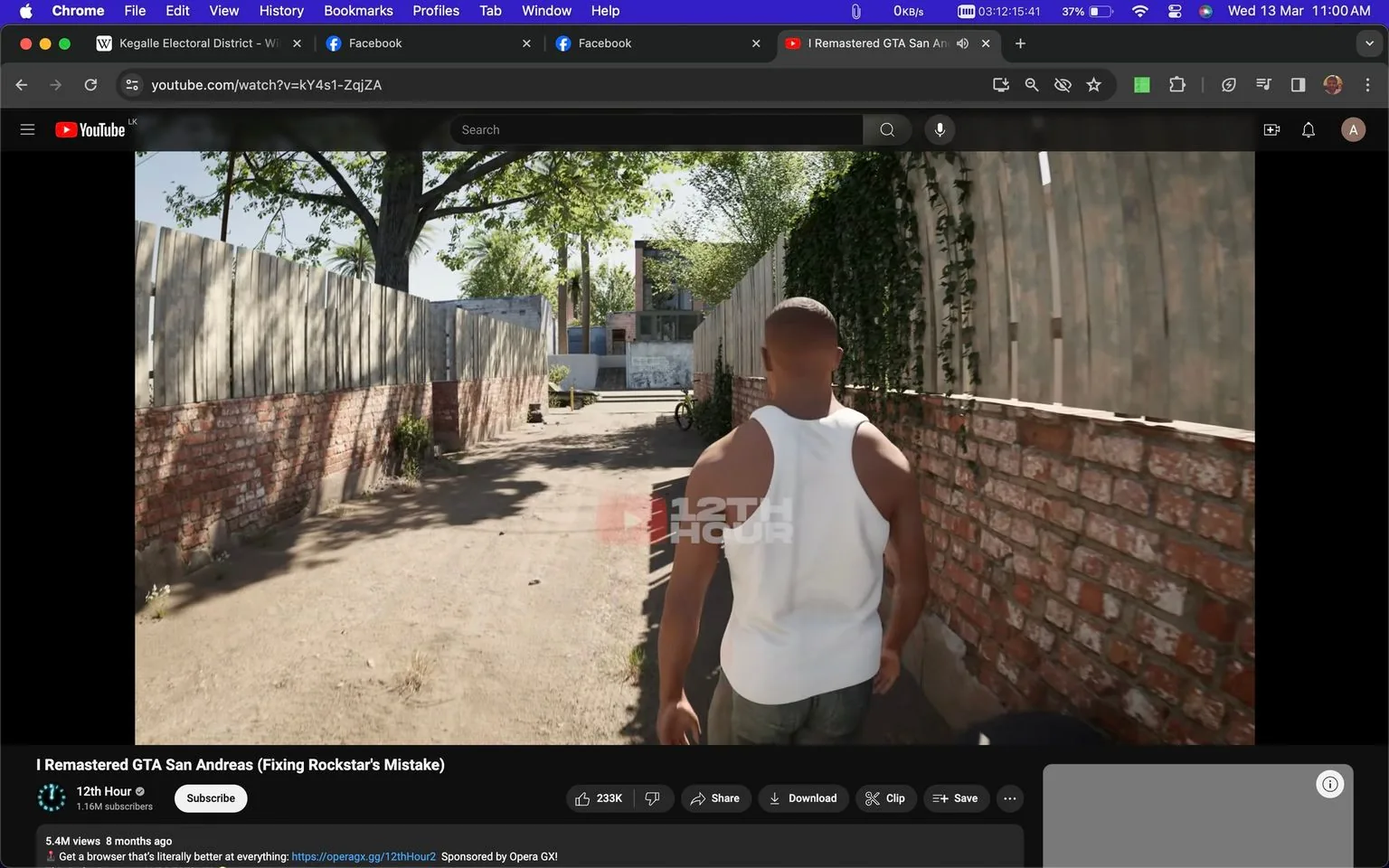Start a voice search with the microphone icon
Viewport: 1389px width, 868px height.
(x=940, y=129)
